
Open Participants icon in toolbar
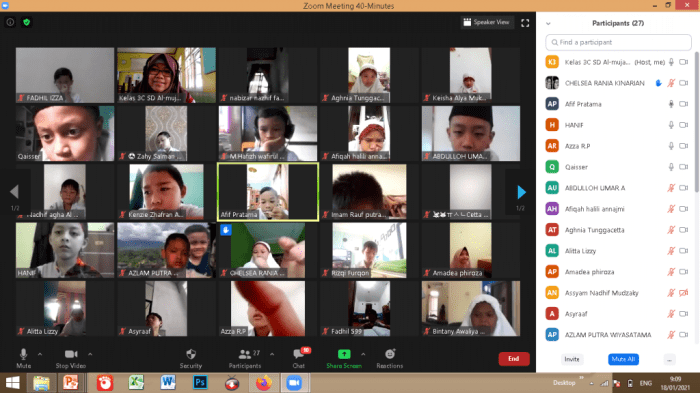pos(245,354)
